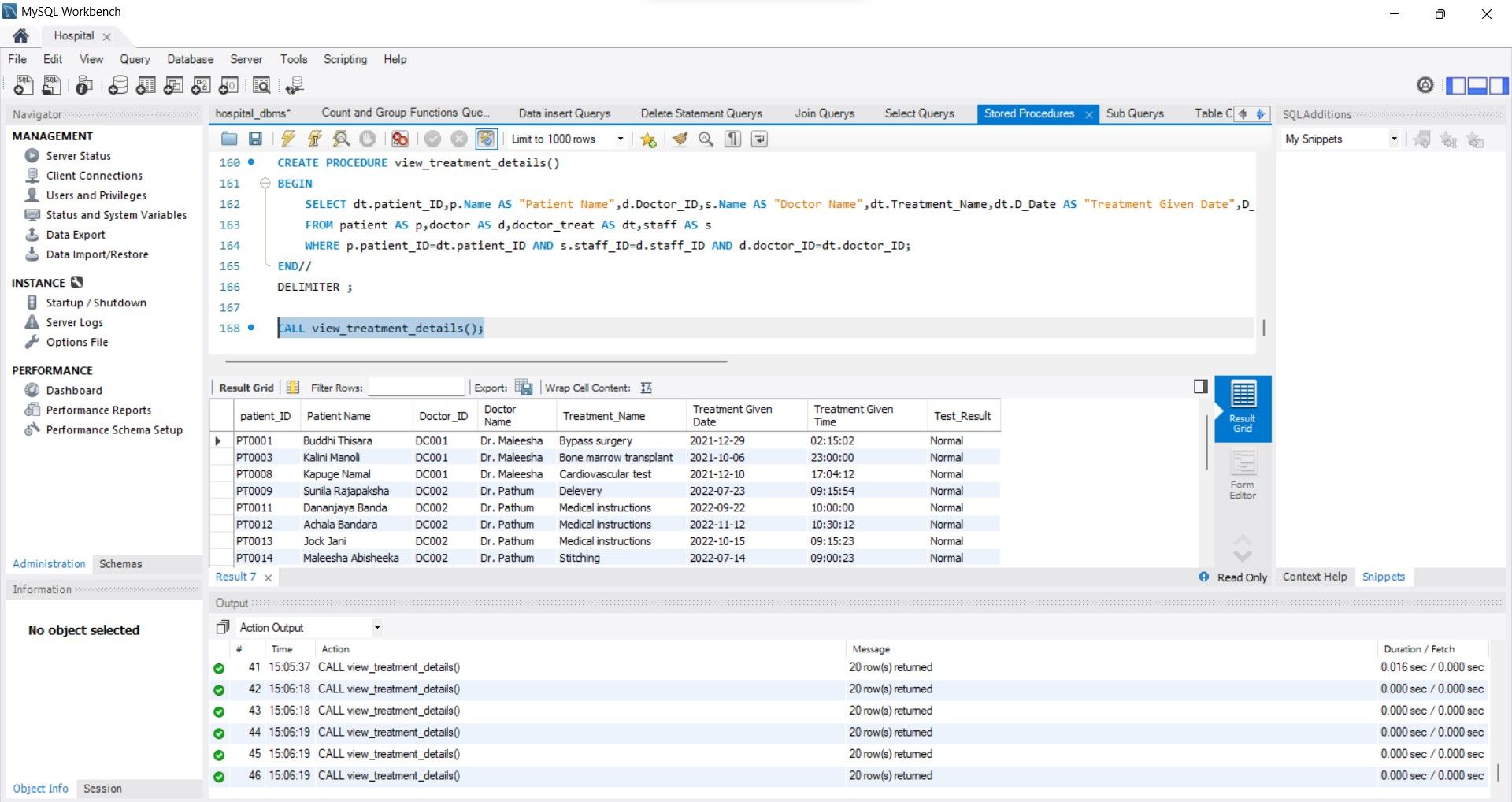Click stop query execution hand icon
1512x802 pixels.
(x=368, y=139)
